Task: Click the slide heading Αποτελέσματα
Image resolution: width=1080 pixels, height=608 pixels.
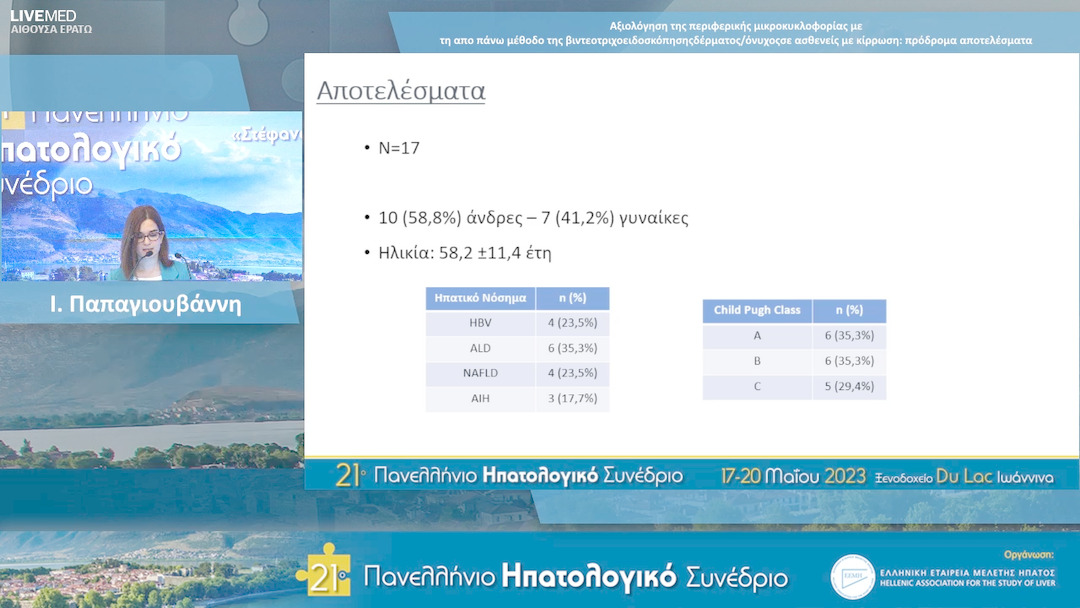Action: (401, 91)
